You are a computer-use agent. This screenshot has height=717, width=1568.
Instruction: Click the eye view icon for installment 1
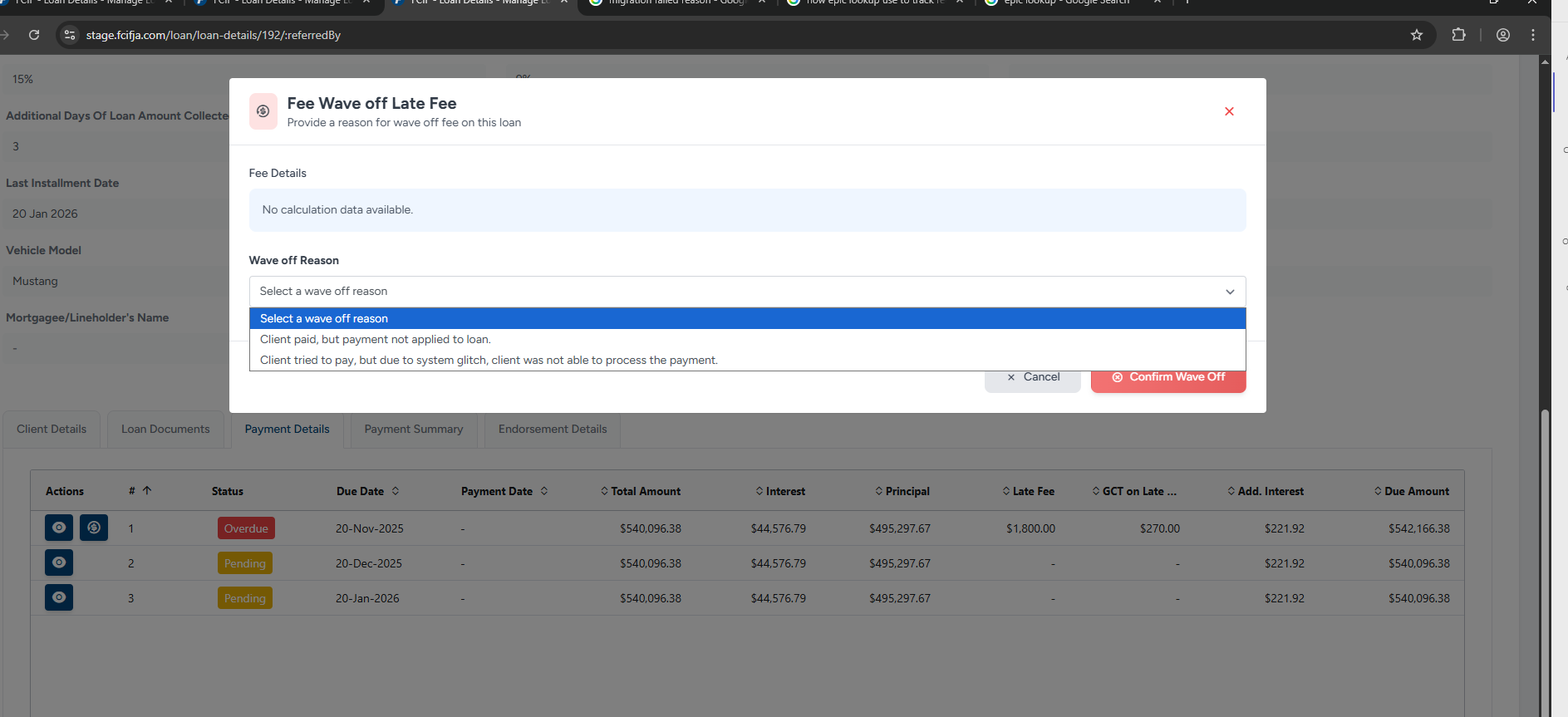tap(58, 528)
